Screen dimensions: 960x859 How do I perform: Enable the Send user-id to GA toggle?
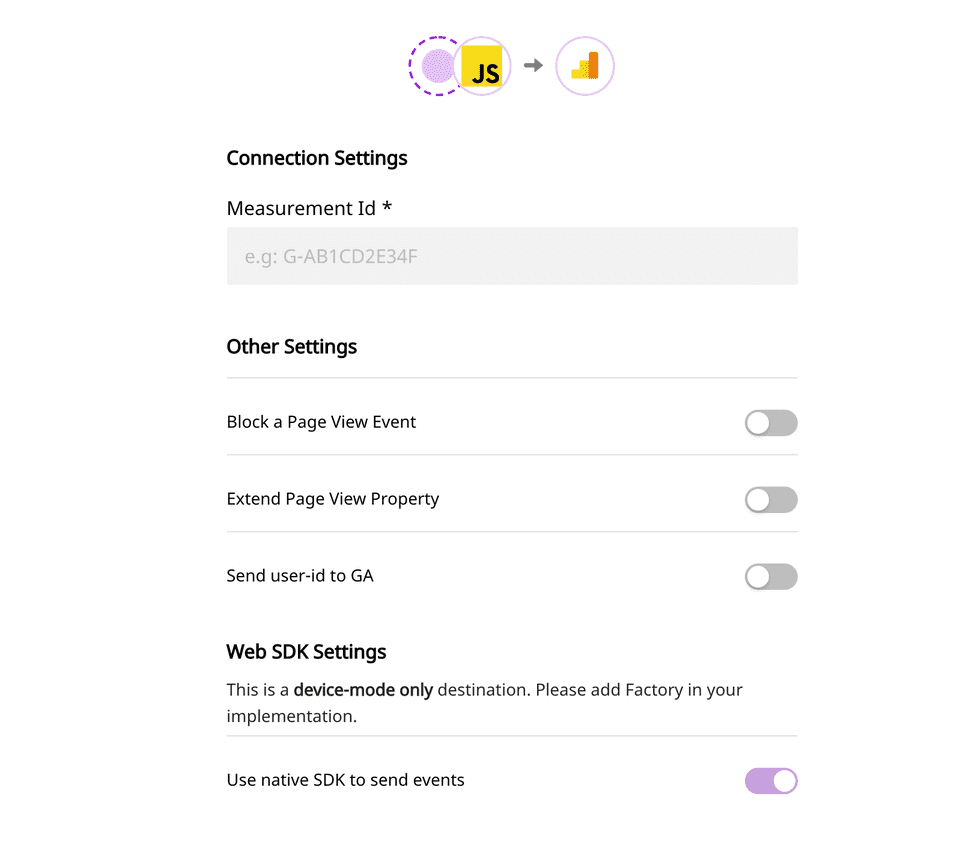pos(771,577)
